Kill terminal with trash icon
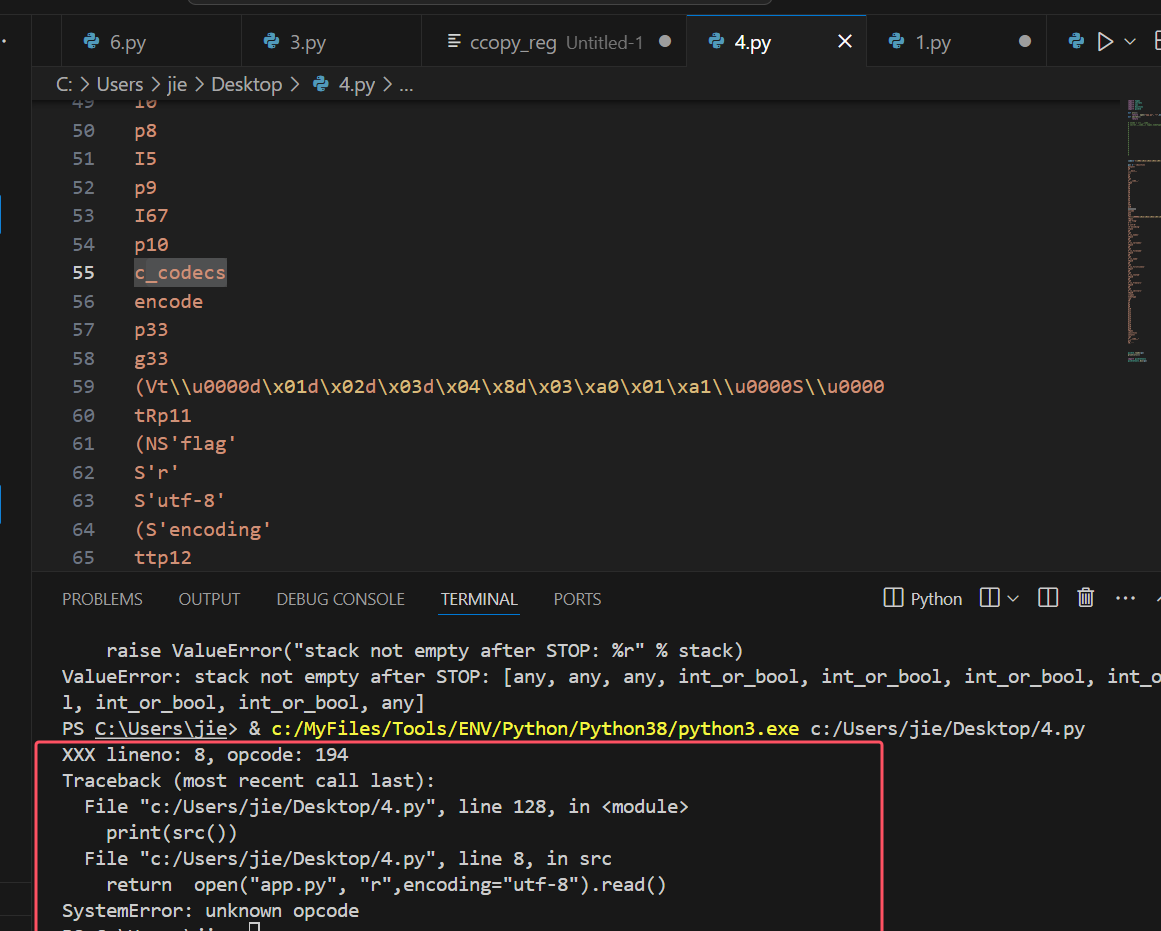The height and width of the screenshot is (931, 1161). tap(1085, 598)
